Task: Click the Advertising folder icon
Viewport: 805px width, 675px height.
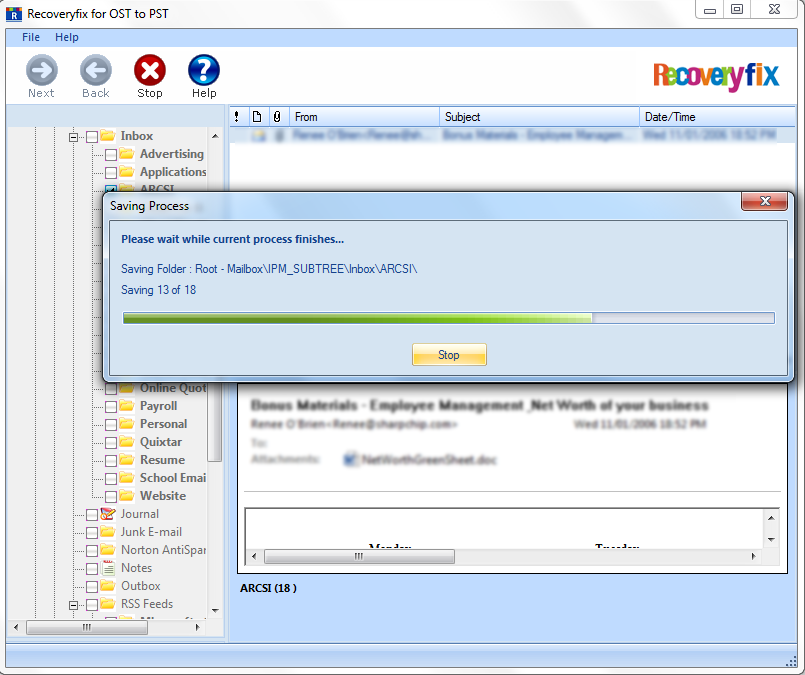Action: (x=127, y=153)
